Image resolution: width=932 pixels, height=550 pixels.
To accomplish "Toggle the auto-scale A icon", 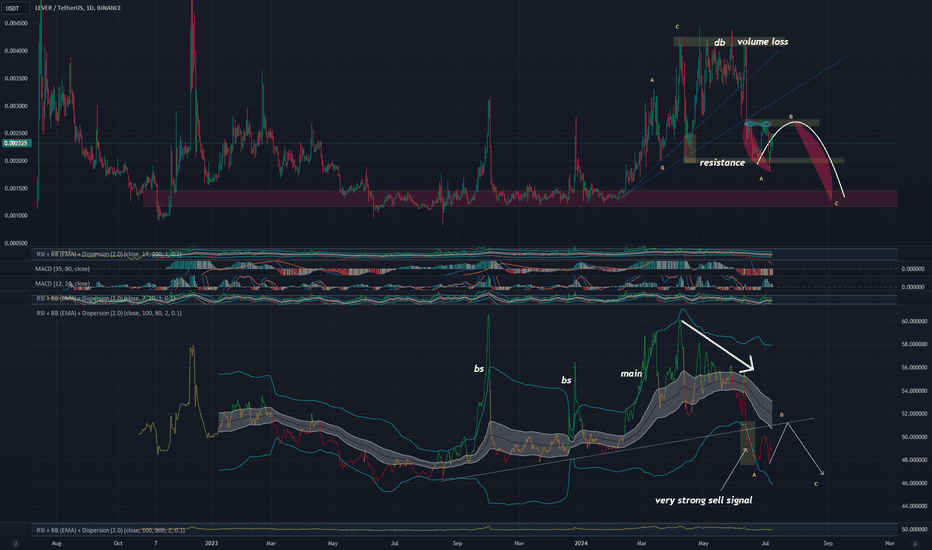I will pos(915,543).
